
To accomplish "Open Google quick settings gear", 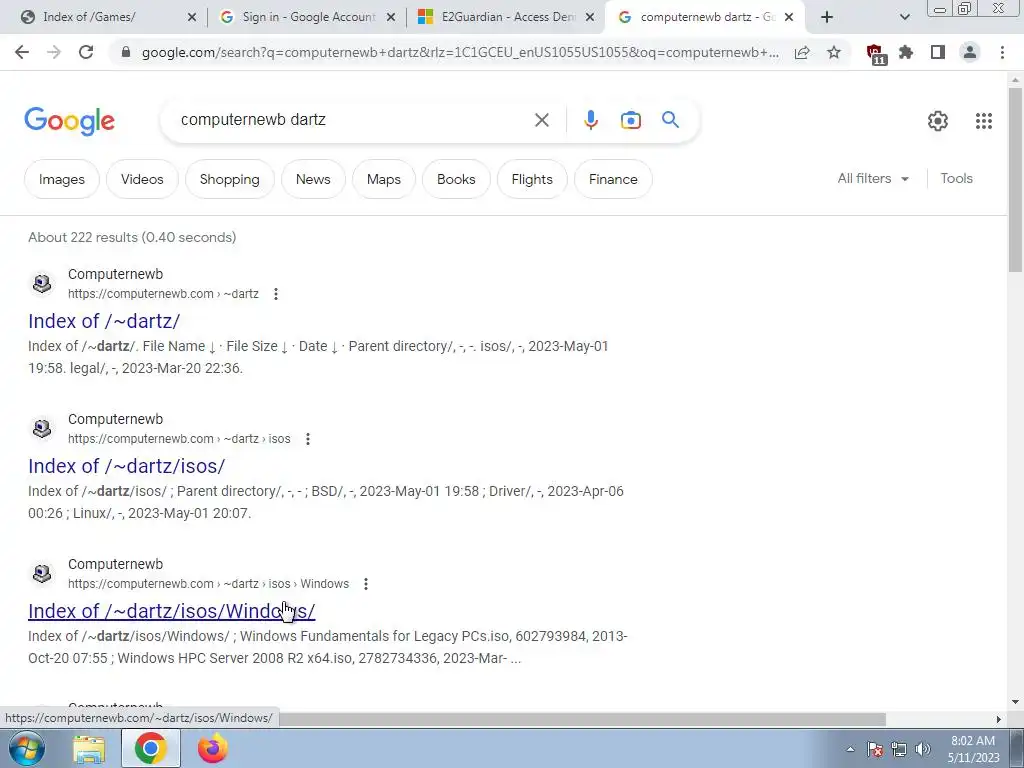I will coord(938,121).
